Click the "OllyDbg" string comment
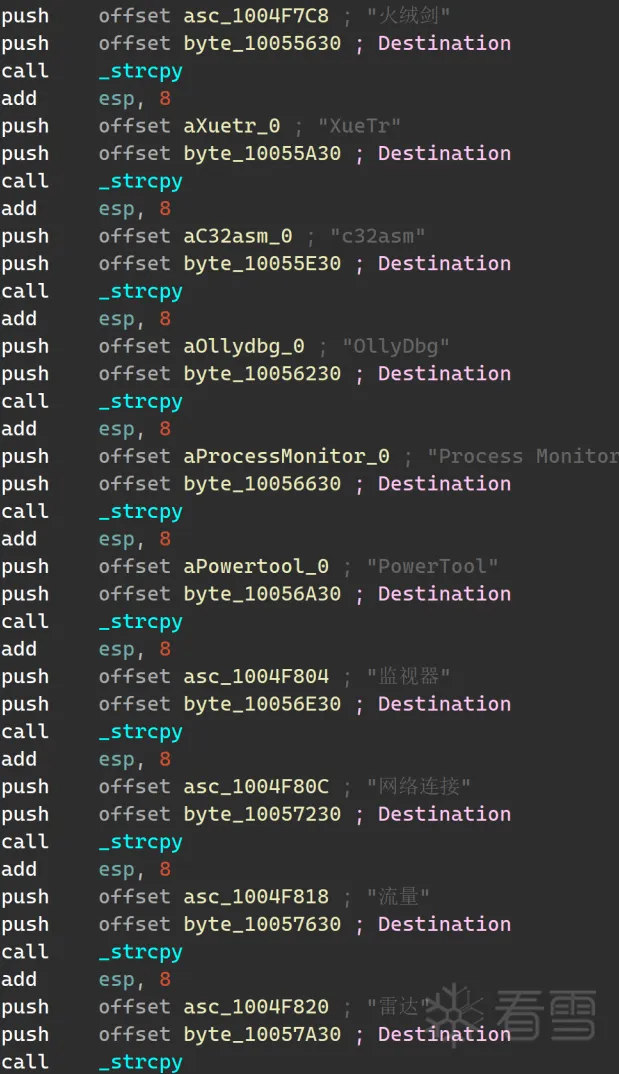Viewport: 619px width, 1074px height. (396, 347)
